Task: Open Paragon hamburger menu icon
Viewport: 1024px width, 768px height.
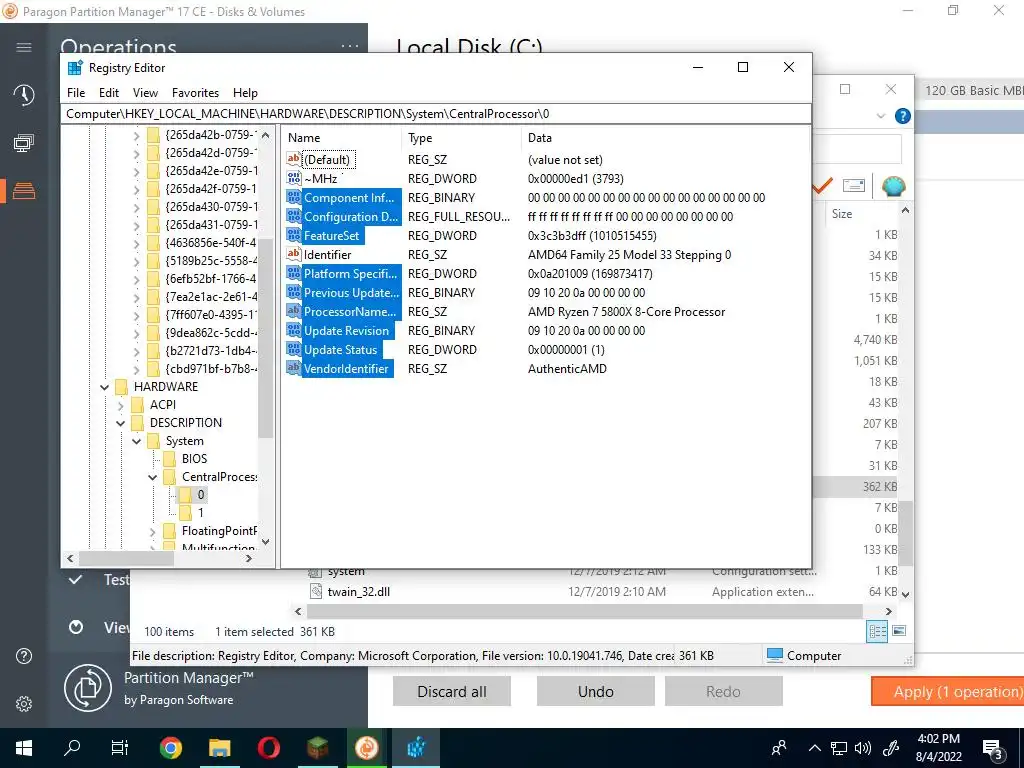Action: coord(24,47)
